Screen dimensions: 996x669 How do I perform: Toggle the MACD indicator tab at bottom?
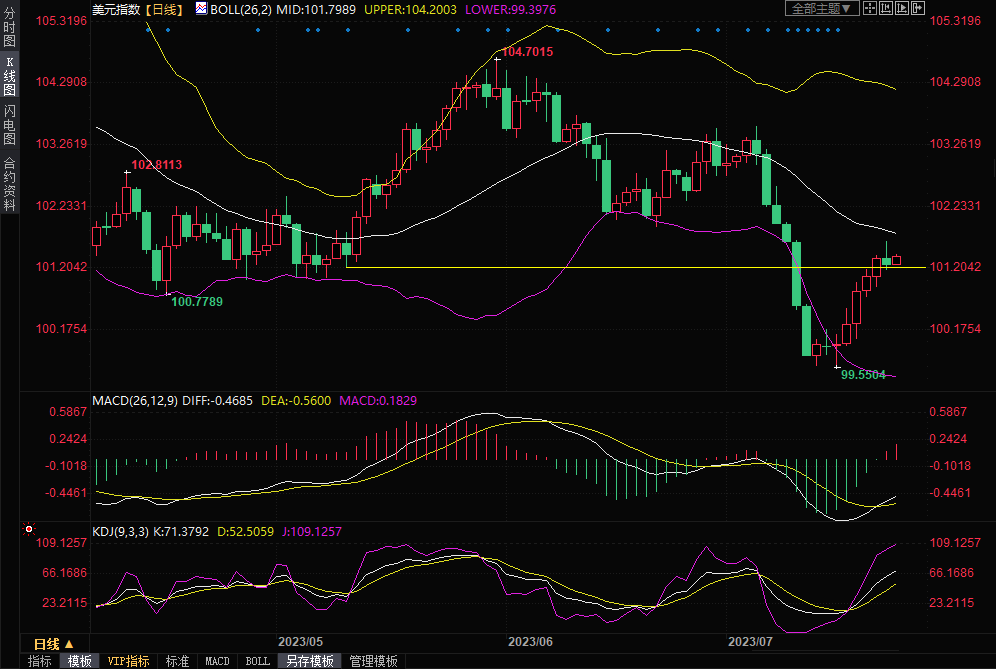[x=217, y=661]
